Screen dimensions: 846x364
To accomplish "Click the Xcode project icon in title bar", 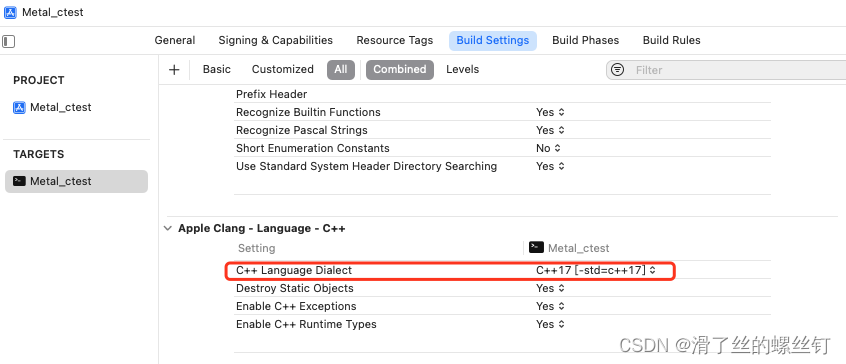I will click(10, 12).
